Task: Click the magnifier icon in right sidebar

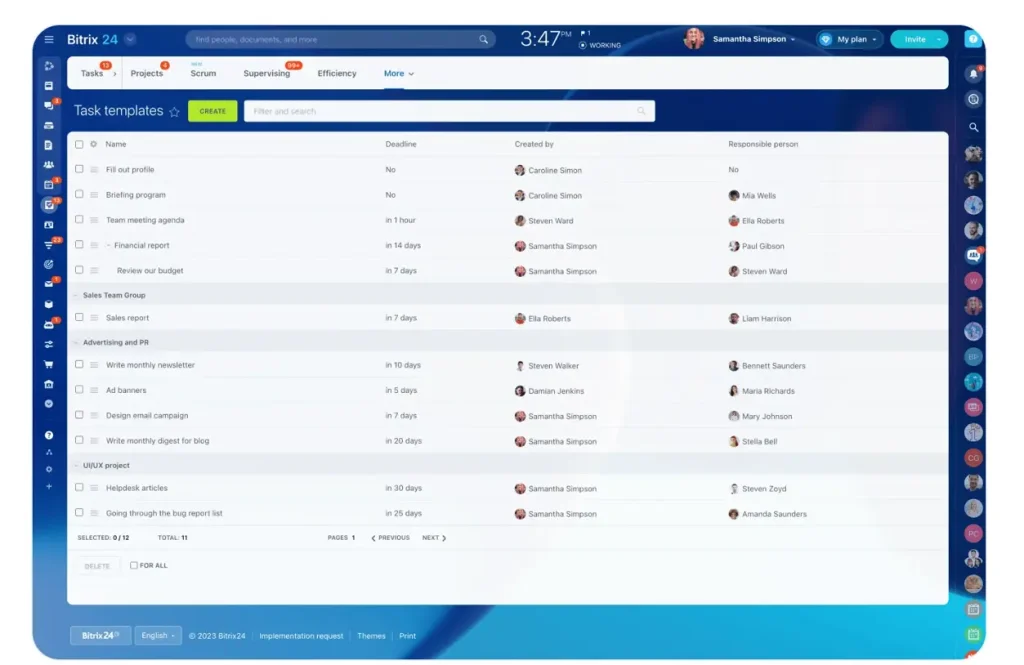Action: coord(973,127)
